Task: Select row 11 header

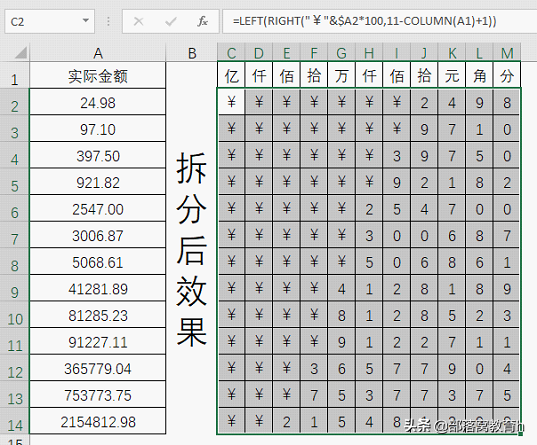Action: [x=15, y=342]
